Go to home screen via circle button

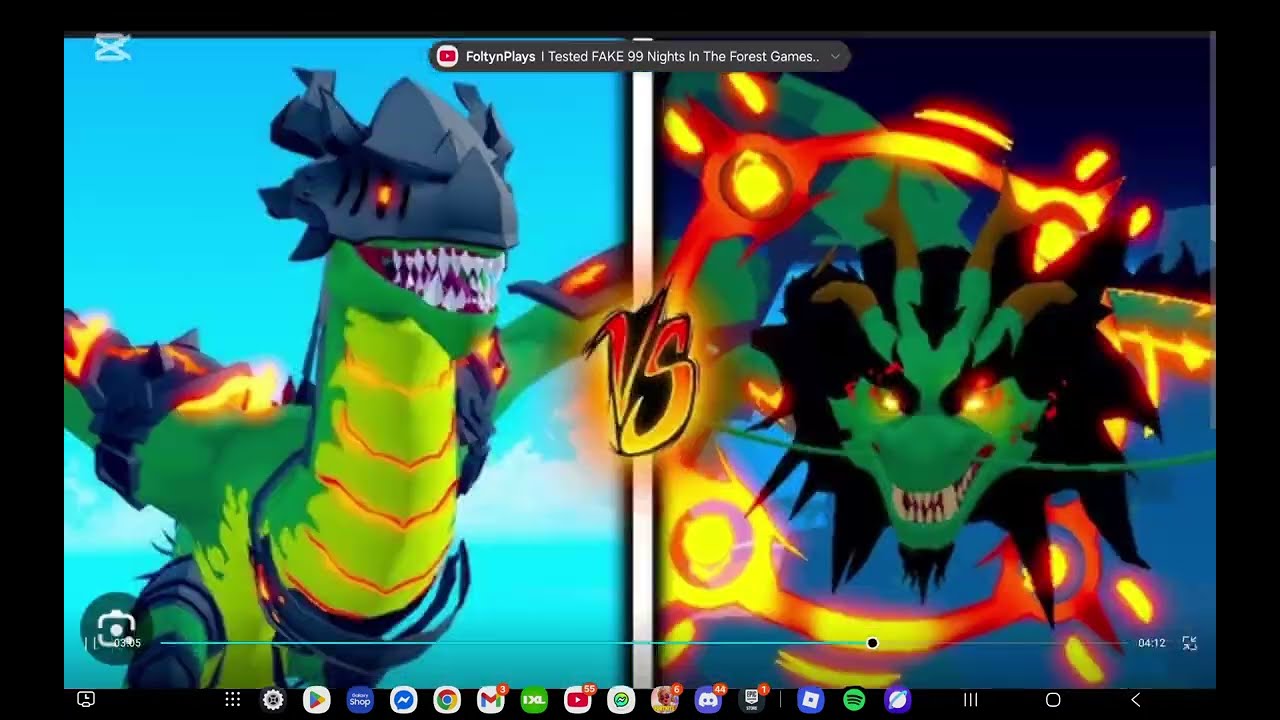point(1053,700)
